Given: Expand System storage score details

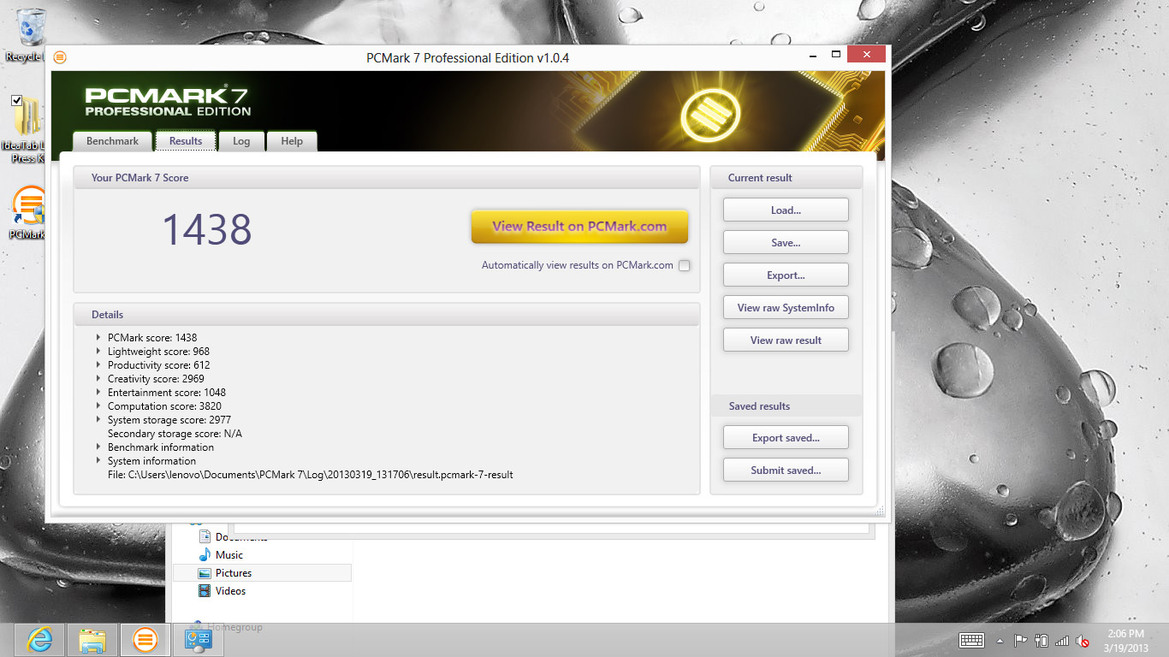Looking at the screenshot, I should (98, 419).
